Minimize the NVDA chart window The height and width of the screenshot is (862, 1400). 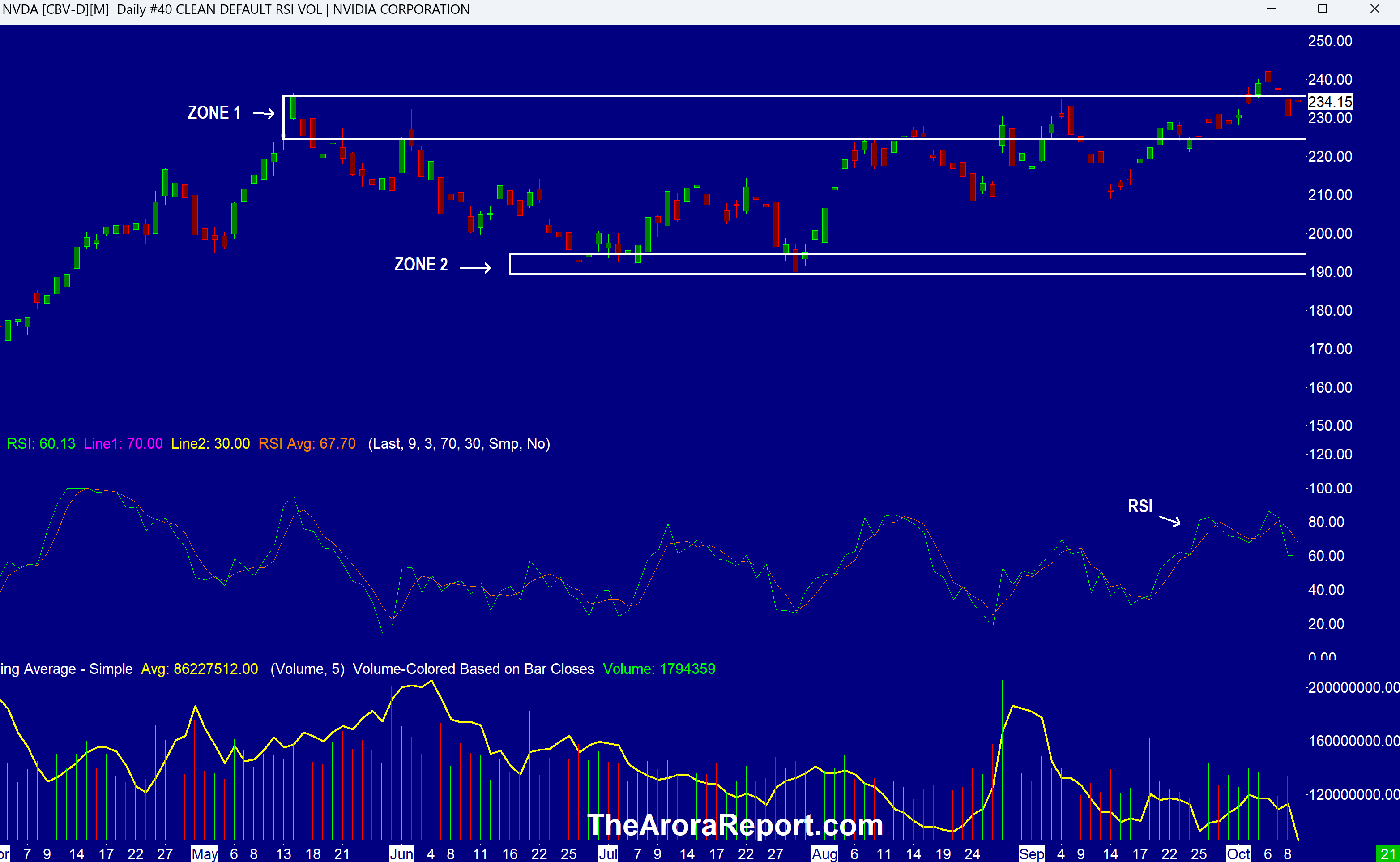tap(1271, 9)
